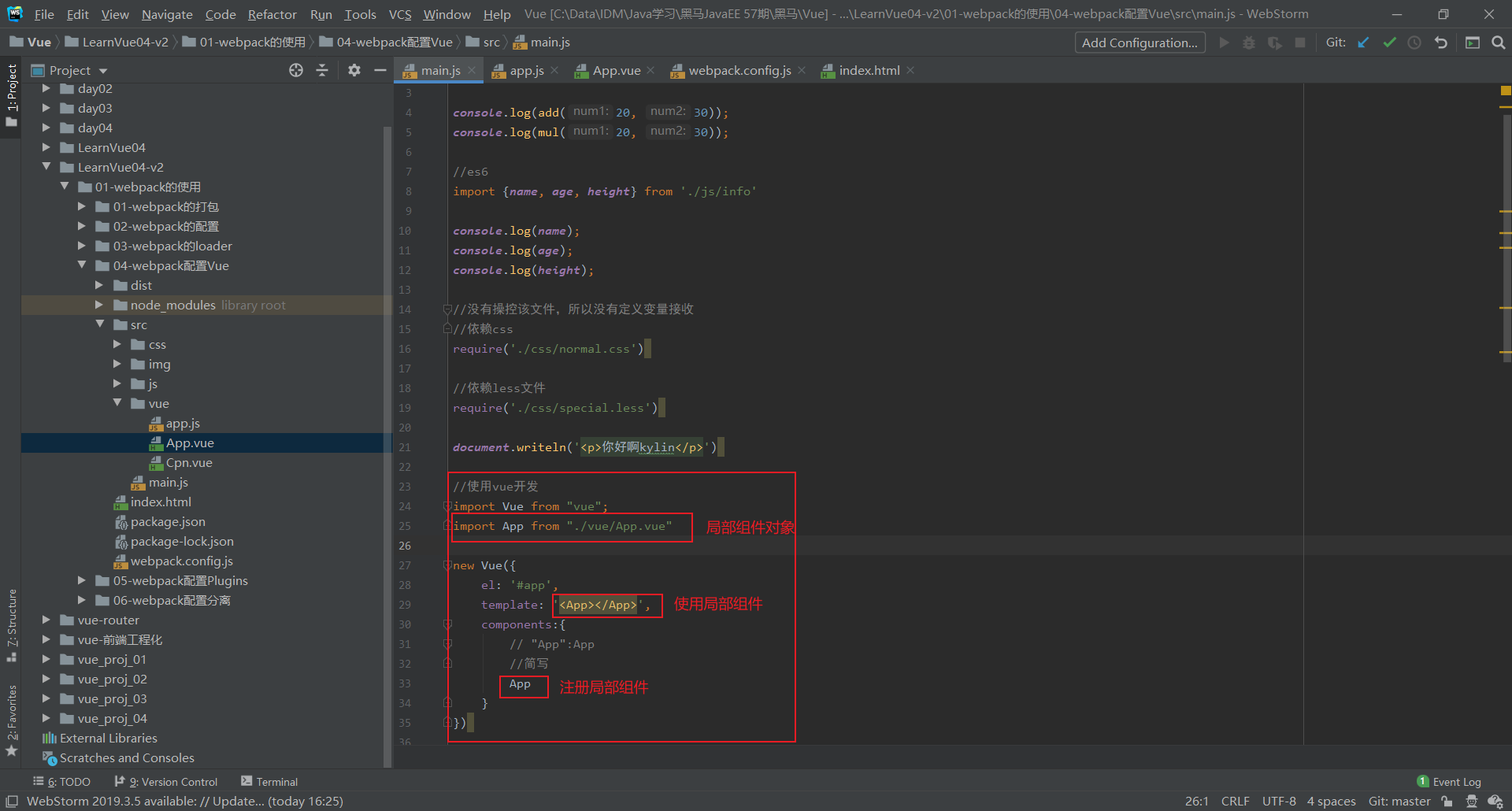This screenshot has height=811, width=1512.
Task: Open Git history clock icon
Action: (x=1414, y=43)
